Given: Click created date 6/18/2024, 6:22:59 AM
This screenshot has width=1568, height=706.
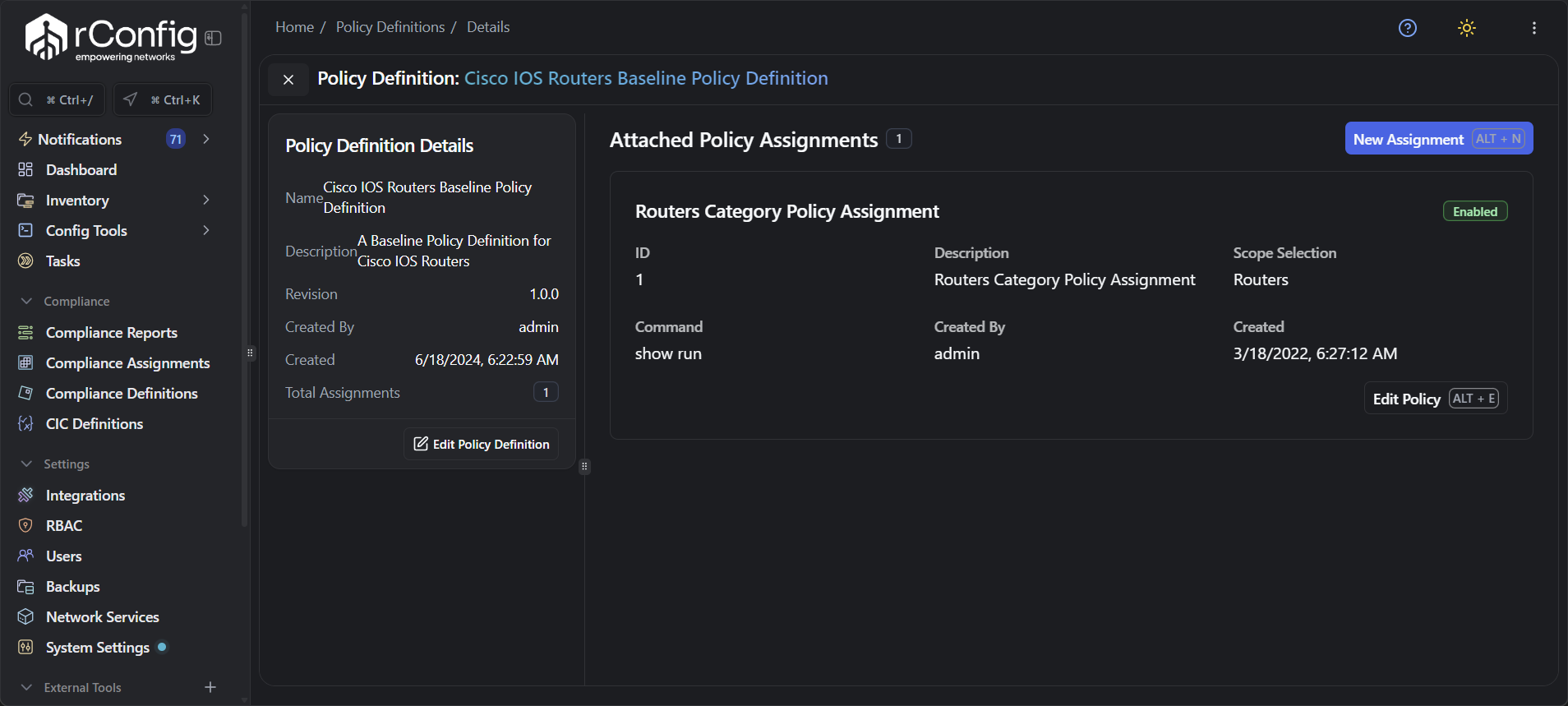Looking at the screenshot, I should [487, 359].
